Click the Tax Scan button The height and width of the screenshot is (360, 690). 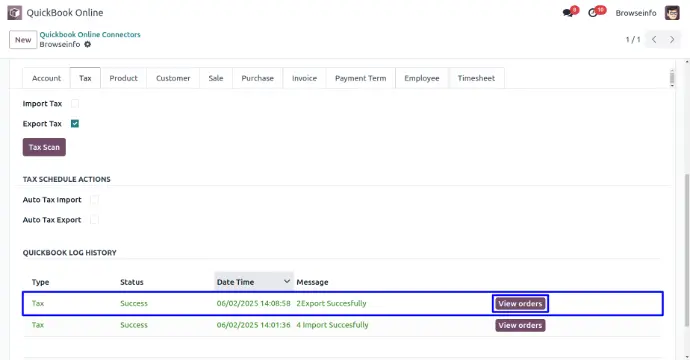click(x=44, y=147)
